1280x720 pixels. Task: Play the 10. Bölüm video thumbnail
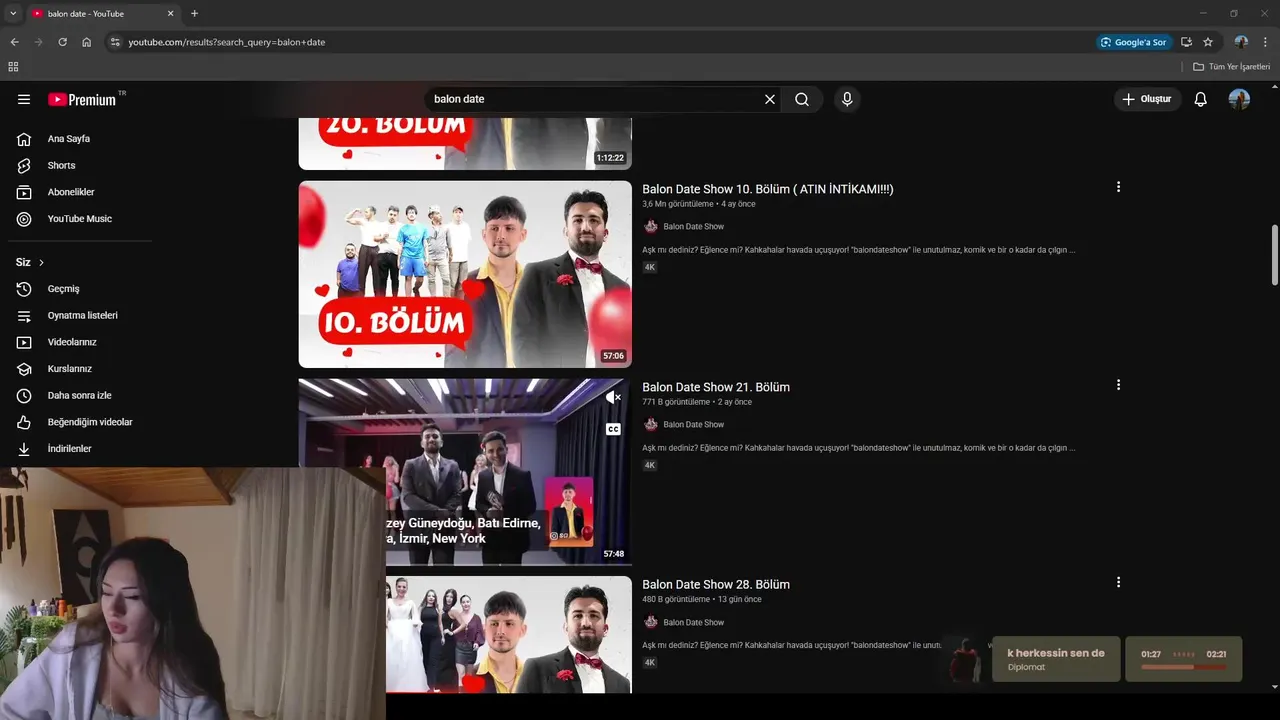click(465, 274)
